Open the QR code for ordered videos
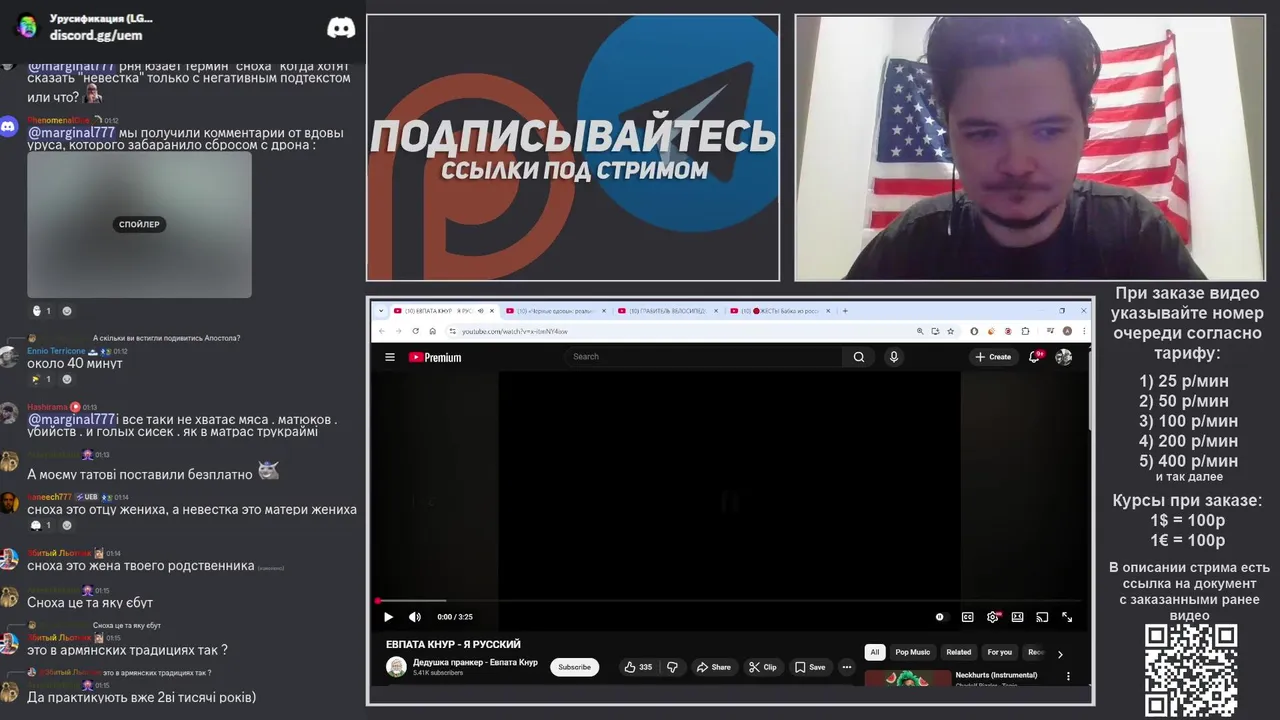Screen dimensions: 1280x720 pyautogui.click(x=1191, y=670)
